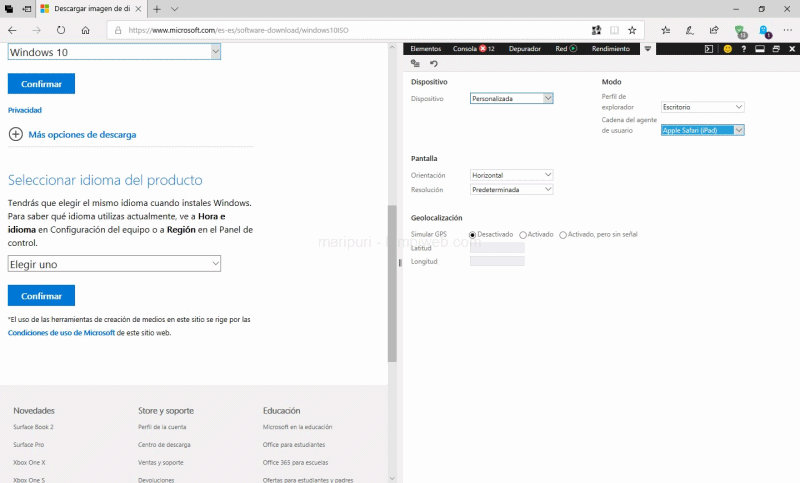The image size is (800, 483).
Task: Open Microsoft en la educación link
Action: click(297, 427)
